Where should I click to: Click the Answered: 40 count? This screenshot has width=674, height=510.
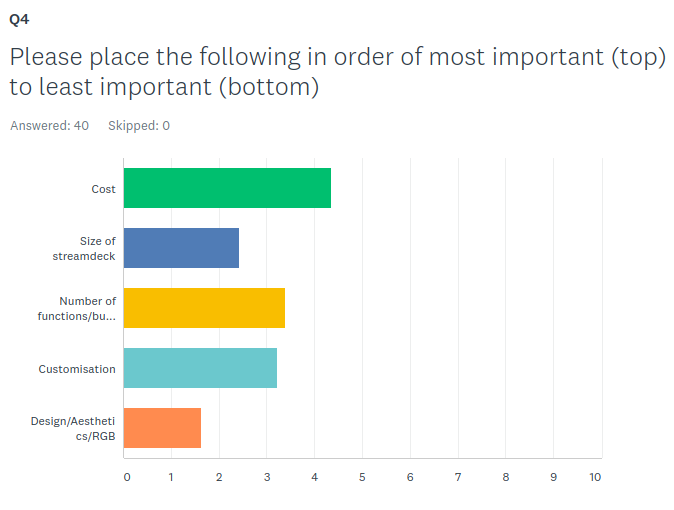(49, 126)
